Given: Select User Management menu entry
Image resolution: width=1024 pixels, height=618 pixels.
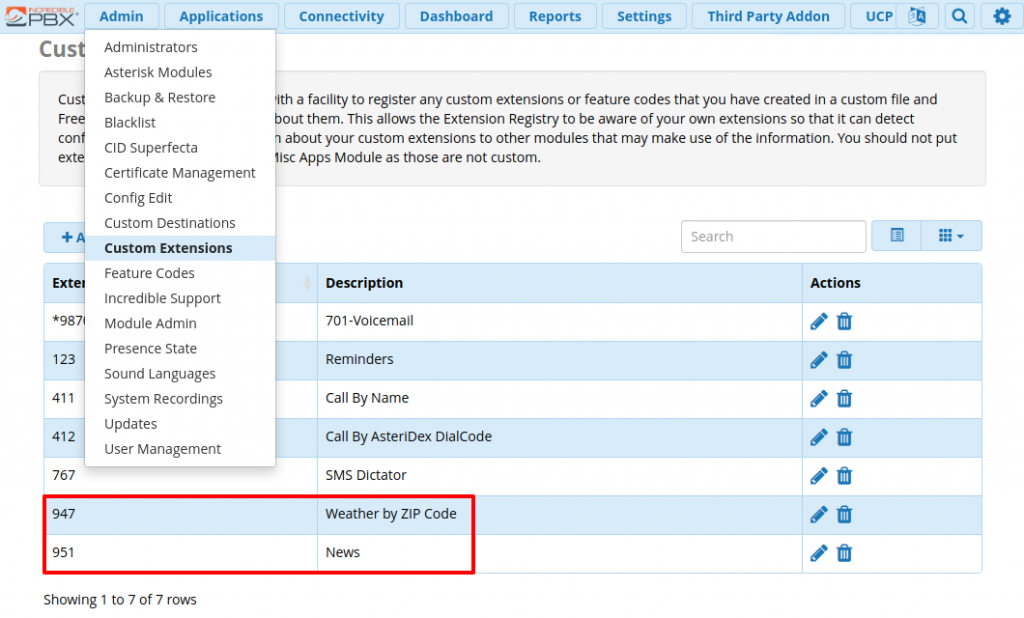Looking at the screenshot, I should point(180,449).
